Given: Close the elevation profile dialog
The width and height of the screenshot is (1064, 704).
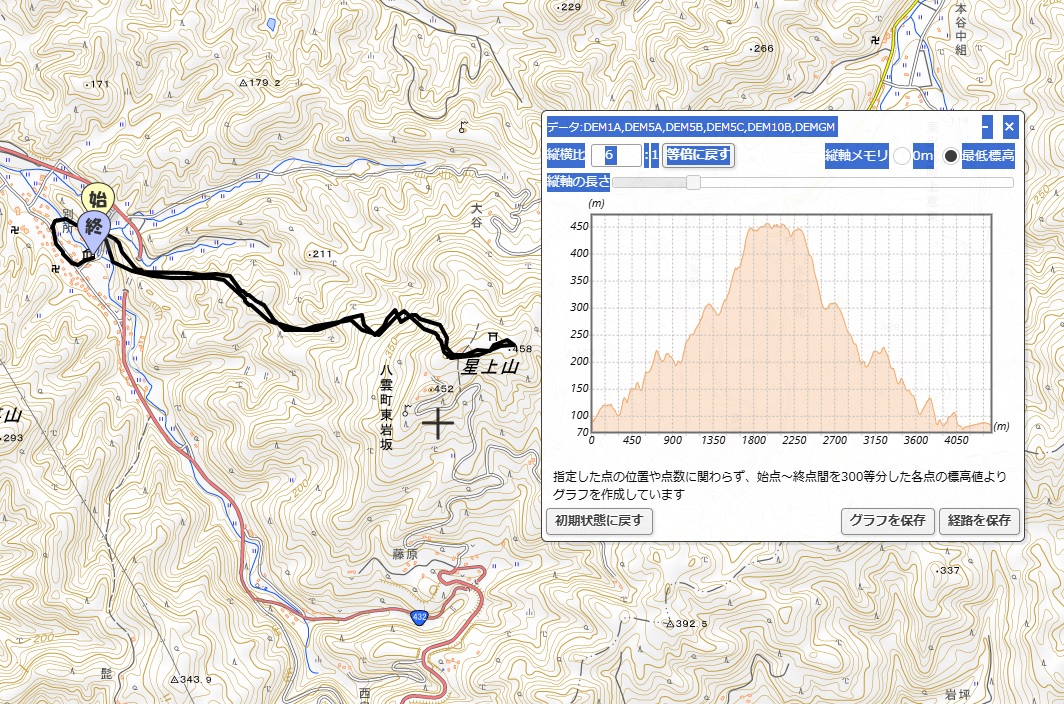Looking at the screenshot, I should pos(1009,127).
